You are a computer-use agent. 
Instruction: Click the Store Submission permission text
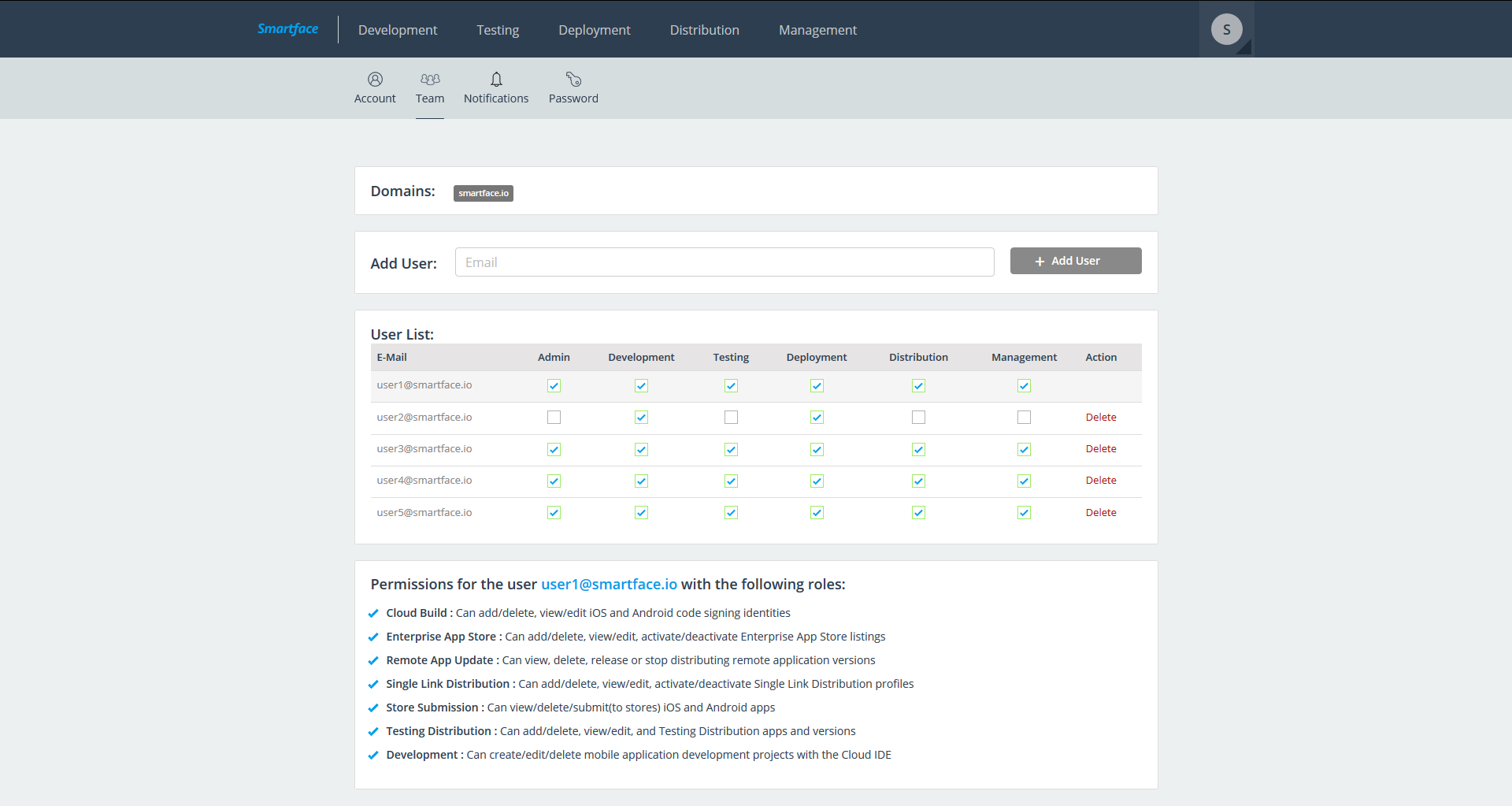tap(580, 708)
